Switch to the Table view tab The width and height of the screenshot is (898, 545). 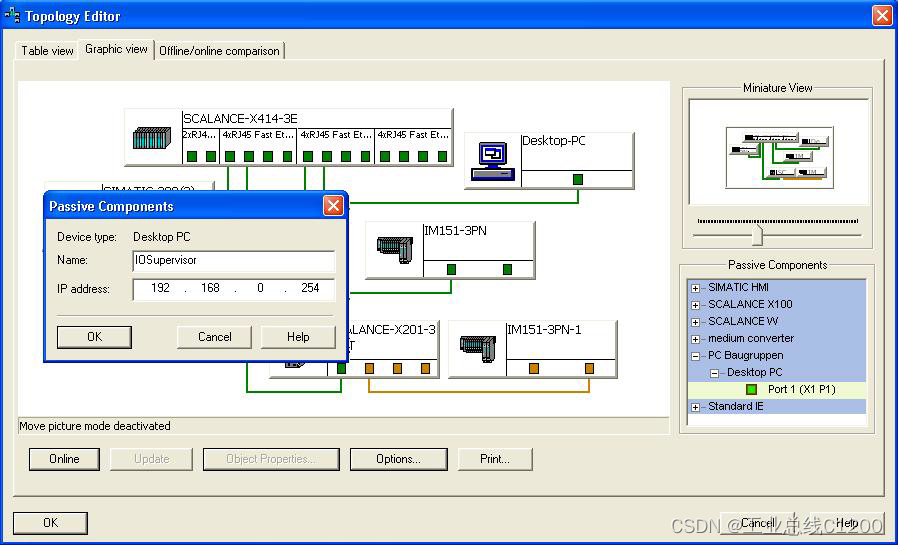[47, 51]
